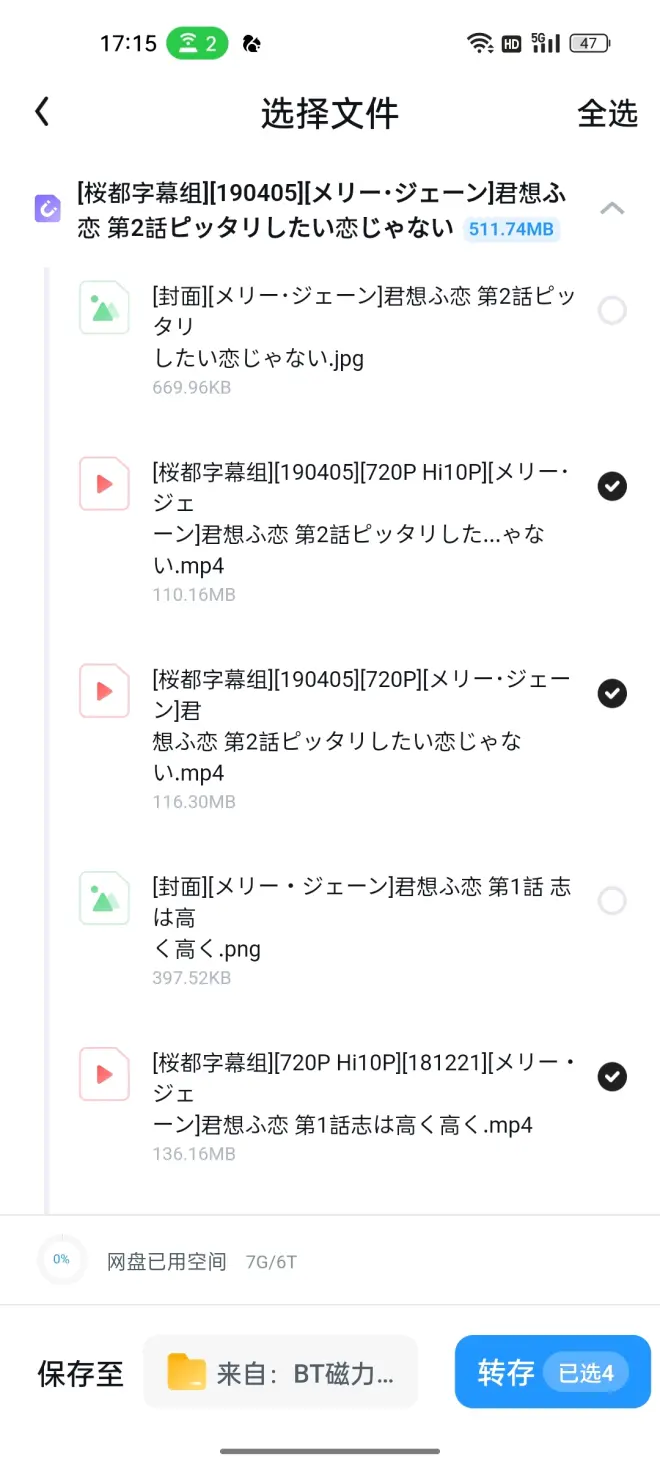Screen dimensions: 660x1467
Task: Select the 669.96KB jpg cover checkbox
Action: pyautogui.click(x=612, y=311)
